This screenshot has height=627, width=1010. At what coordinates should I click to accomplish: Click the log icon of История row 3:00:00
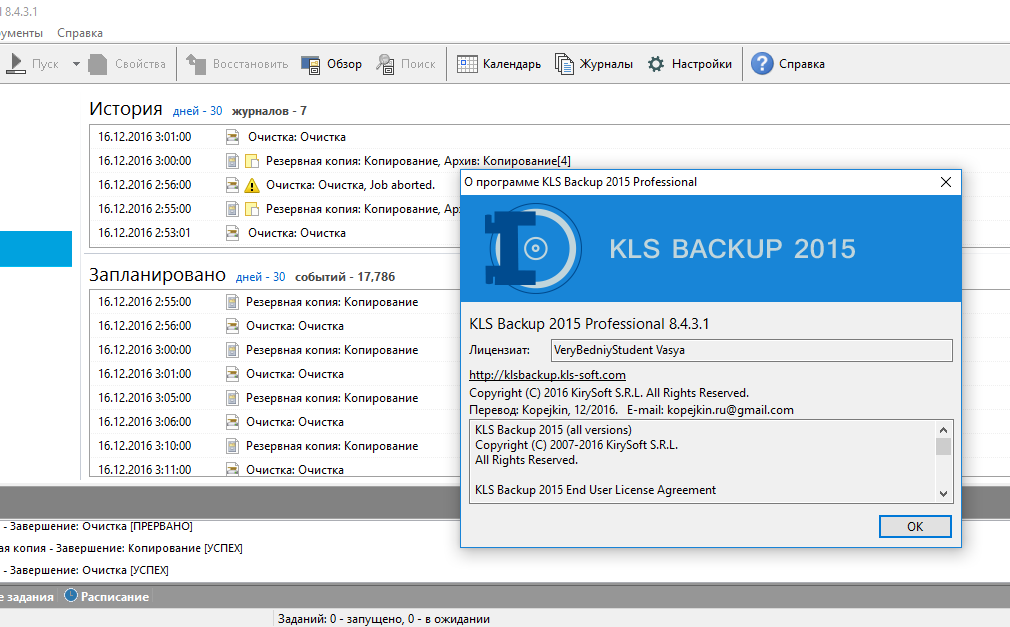click(x=233, y=161)
